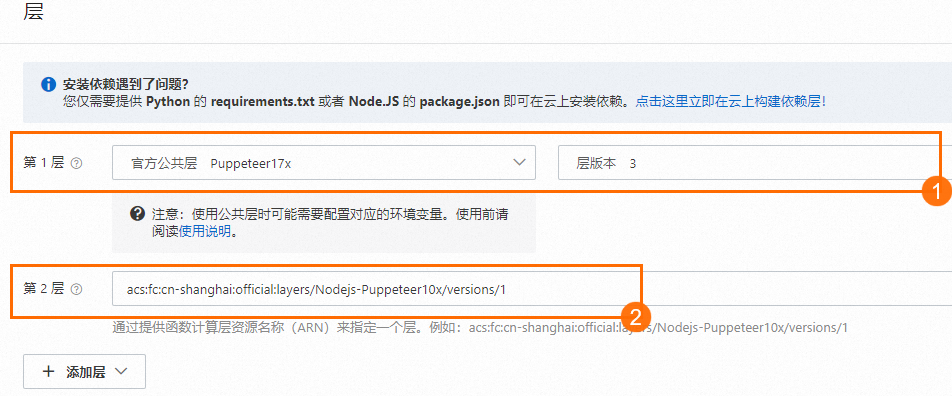Viewport: 952px width, 396px height.
Task: Open the 层版本 3 version selector
Action: click(755, 163)
